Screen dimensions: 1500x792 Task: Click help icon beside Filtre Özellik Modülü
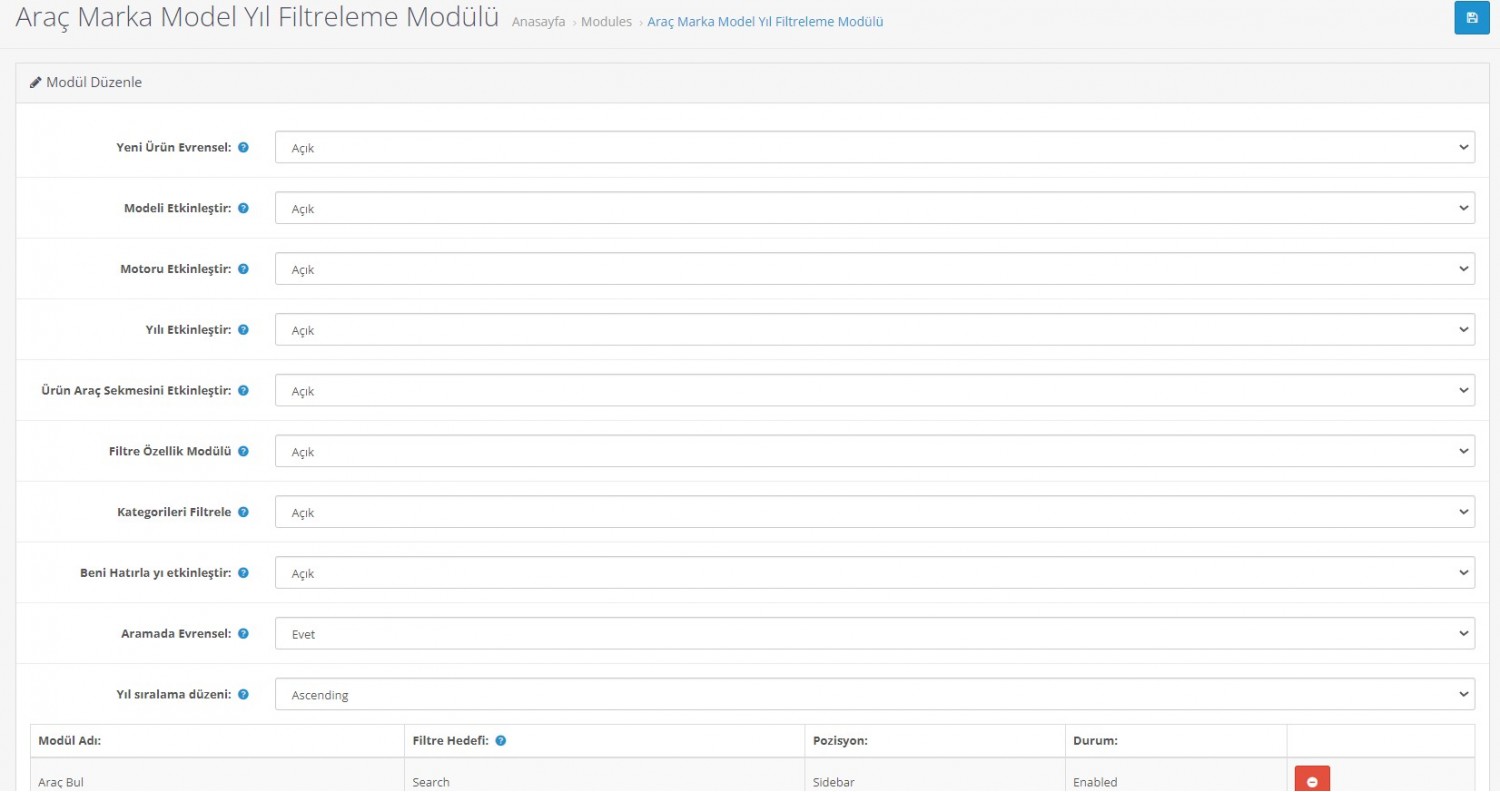click(243, 451)
